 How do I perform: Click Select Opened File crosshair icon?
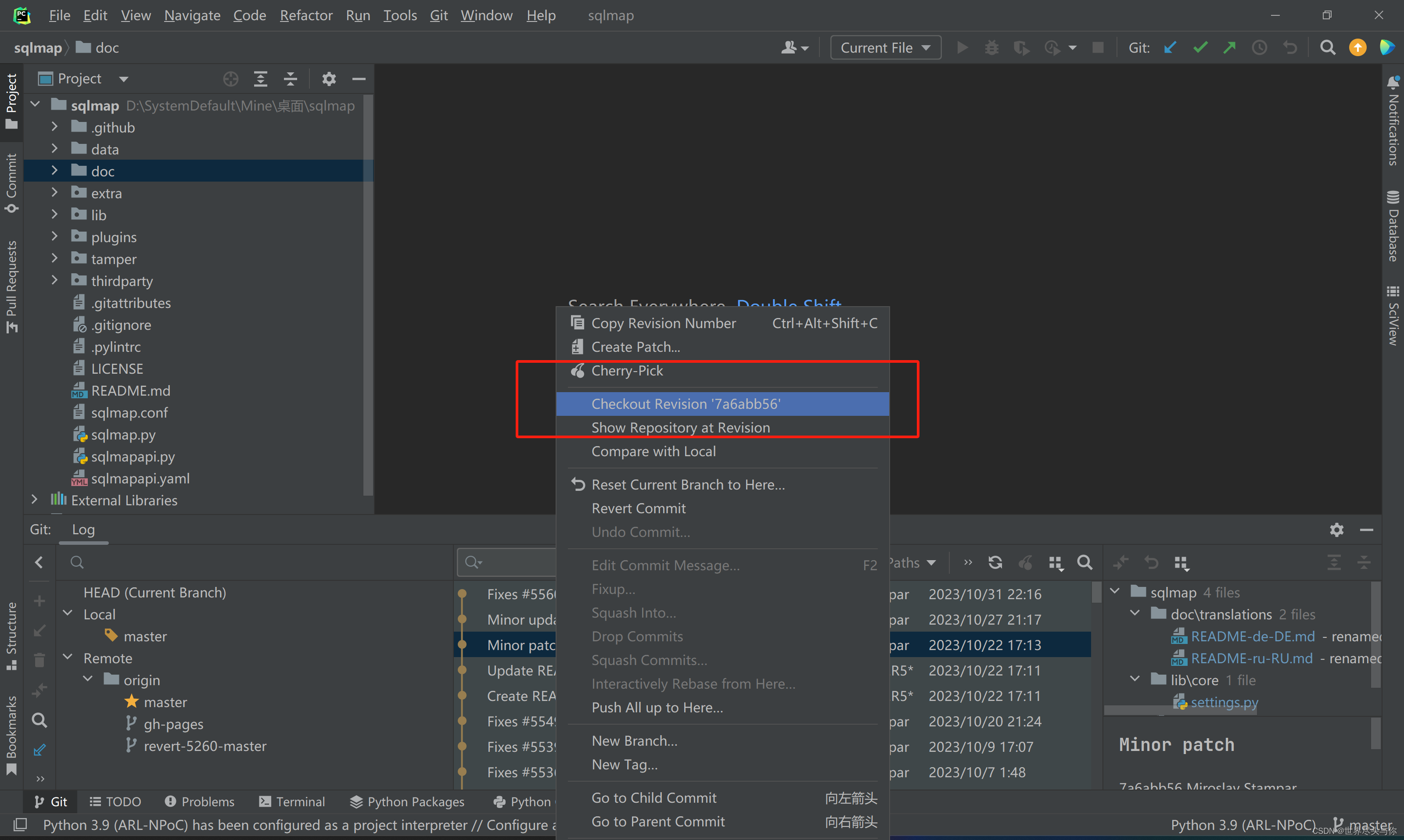click(230, 79)
